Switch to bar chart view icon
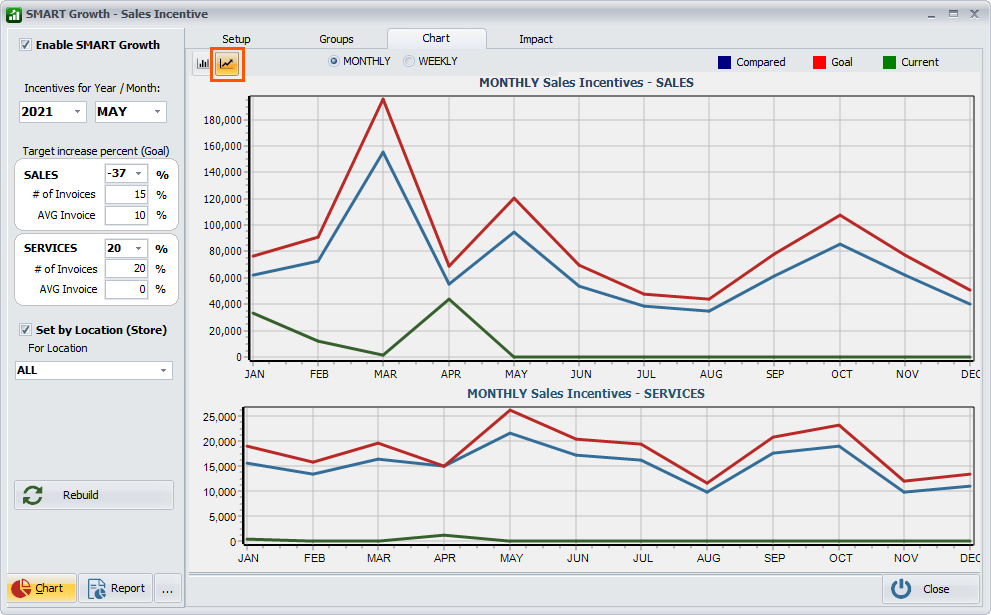 [203, 63]
